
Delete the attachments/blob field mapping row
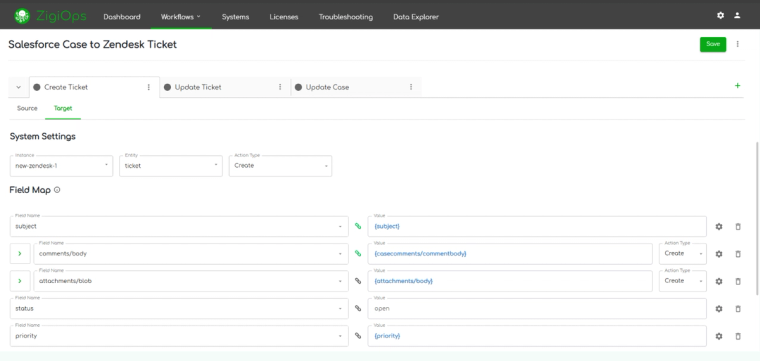738,281
